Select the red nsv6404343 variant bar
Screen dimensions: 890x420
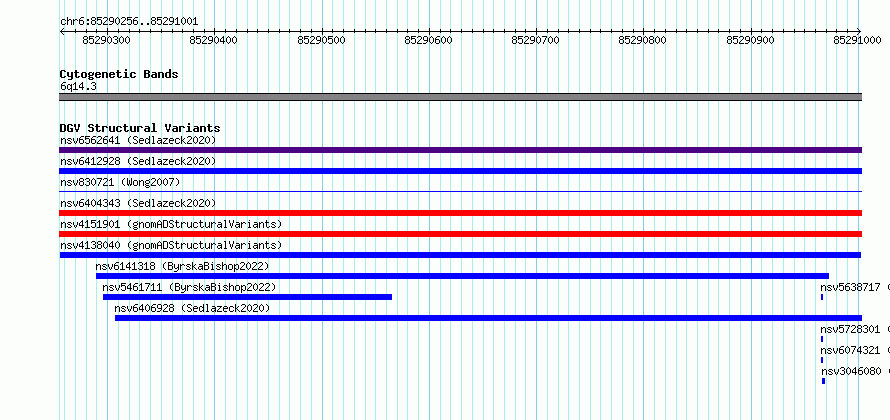click(x=460, y=213)
